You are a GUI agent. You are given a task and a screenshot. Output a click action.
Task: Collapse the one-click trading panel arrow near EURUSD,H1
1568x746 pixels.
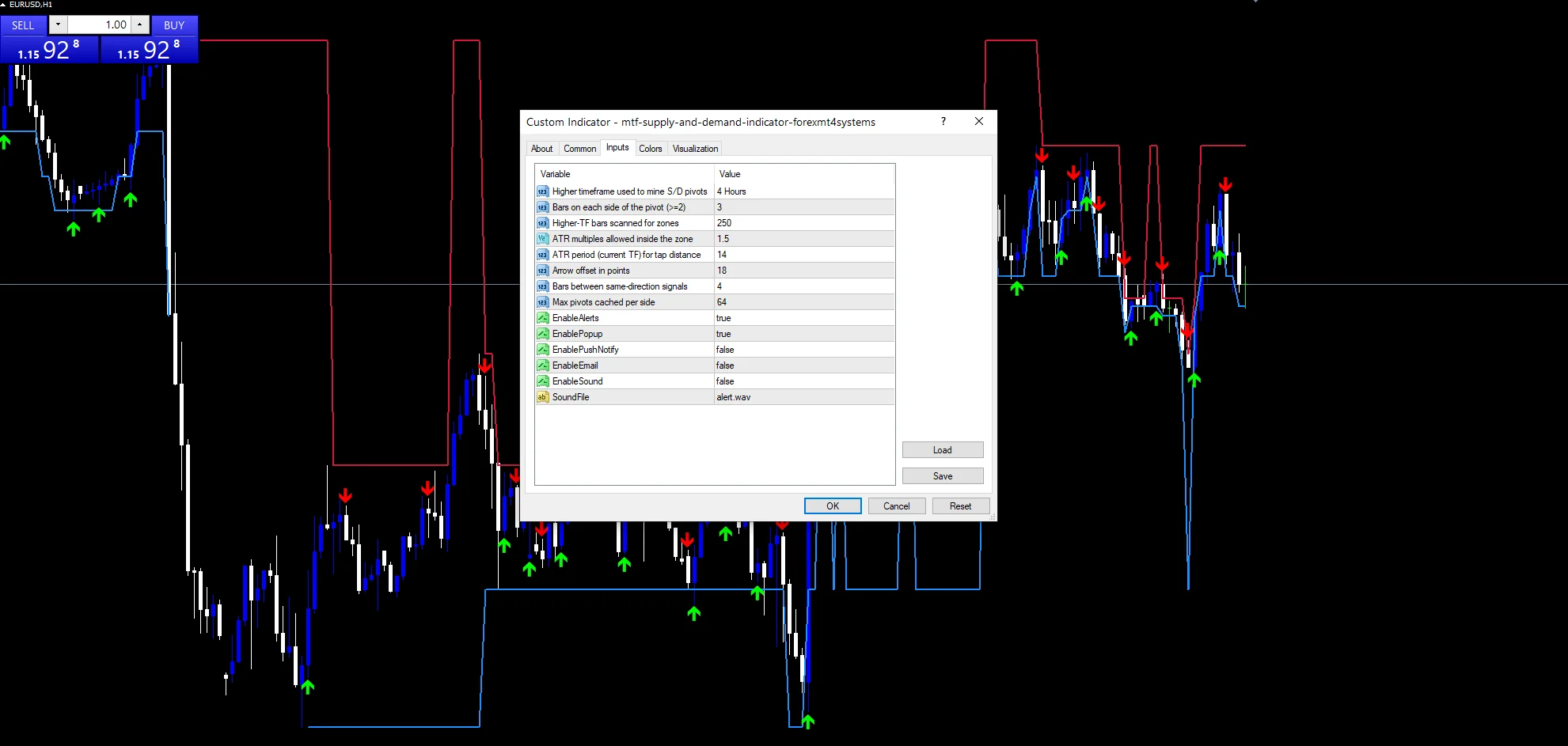click(x=3, y=5)
